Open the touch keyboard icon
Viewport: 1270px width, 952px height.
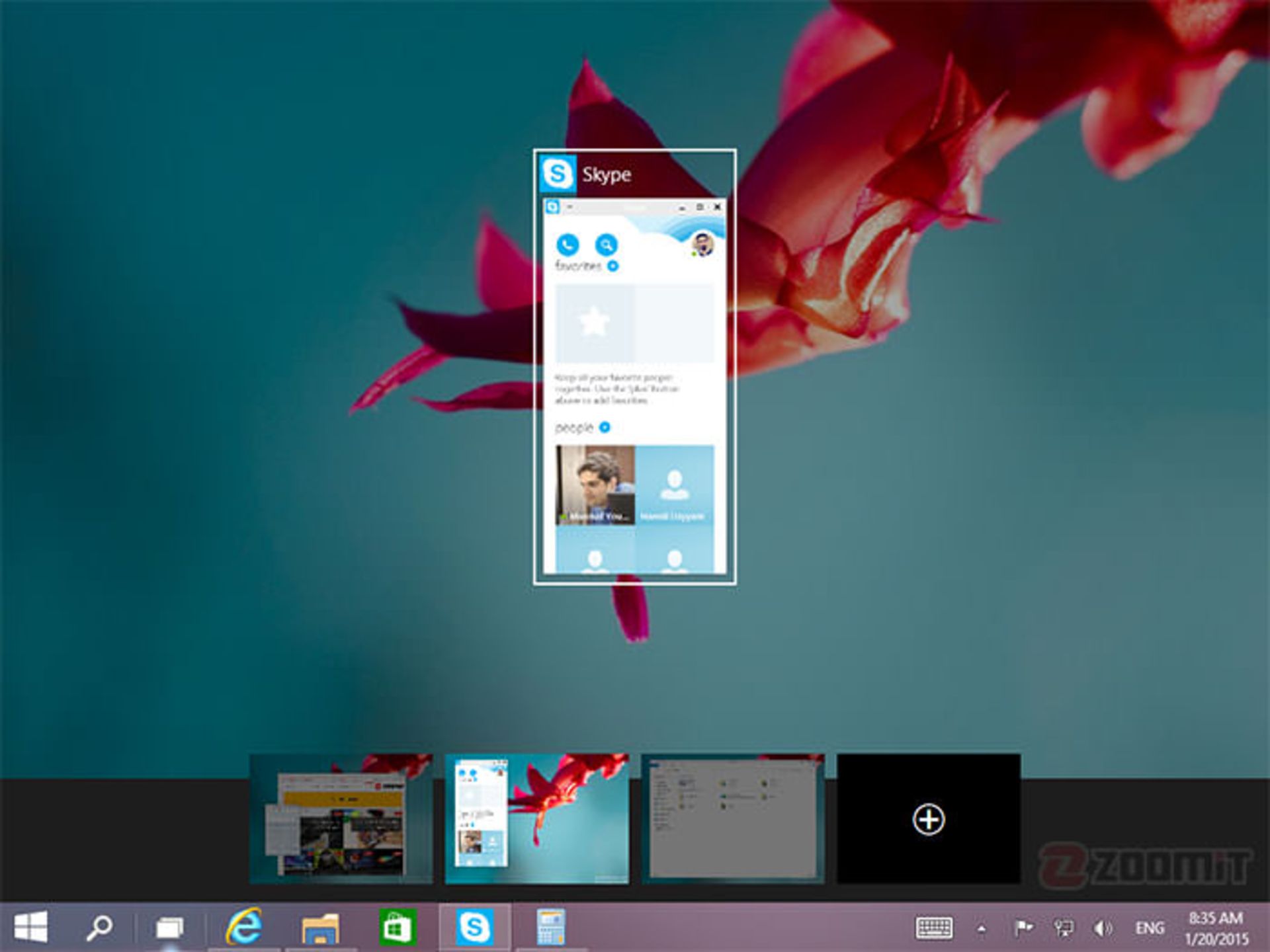(934, 928)
